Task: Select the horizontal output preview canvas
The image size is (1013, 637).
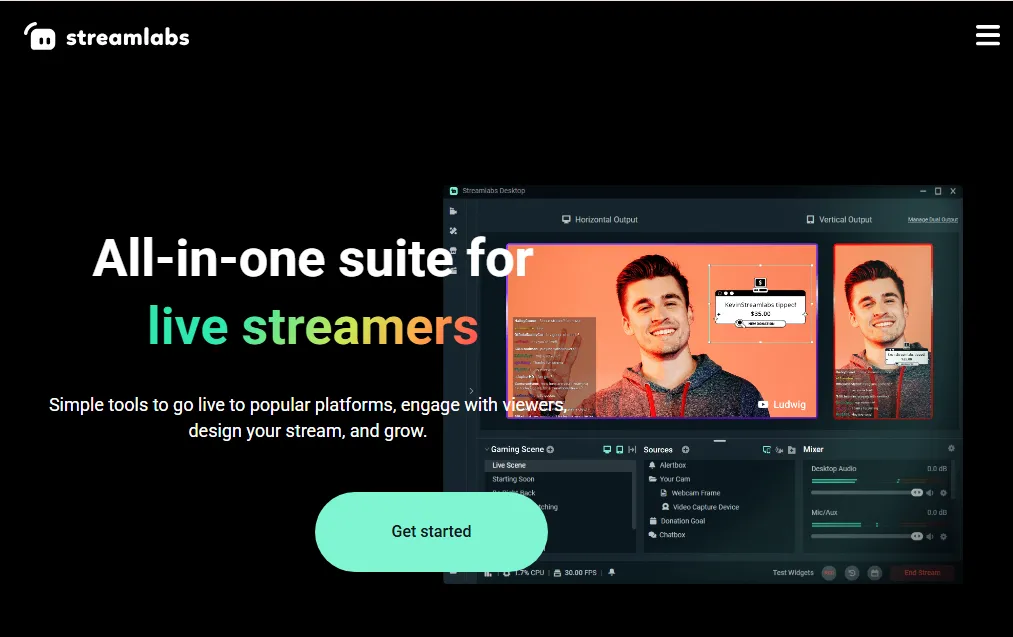Action: 662,331
